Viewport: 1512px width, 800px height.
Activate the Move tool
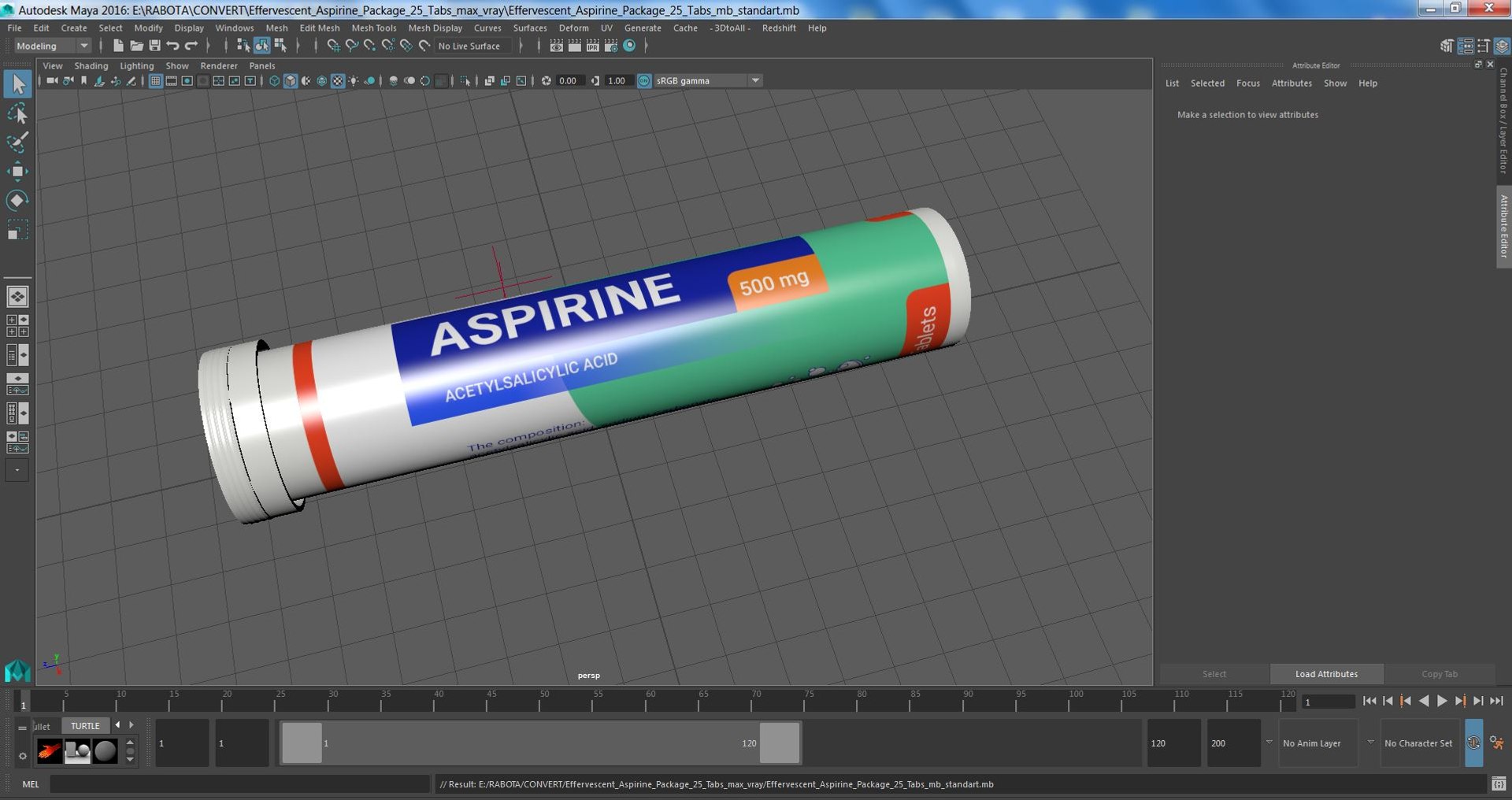tap(17, 172)
